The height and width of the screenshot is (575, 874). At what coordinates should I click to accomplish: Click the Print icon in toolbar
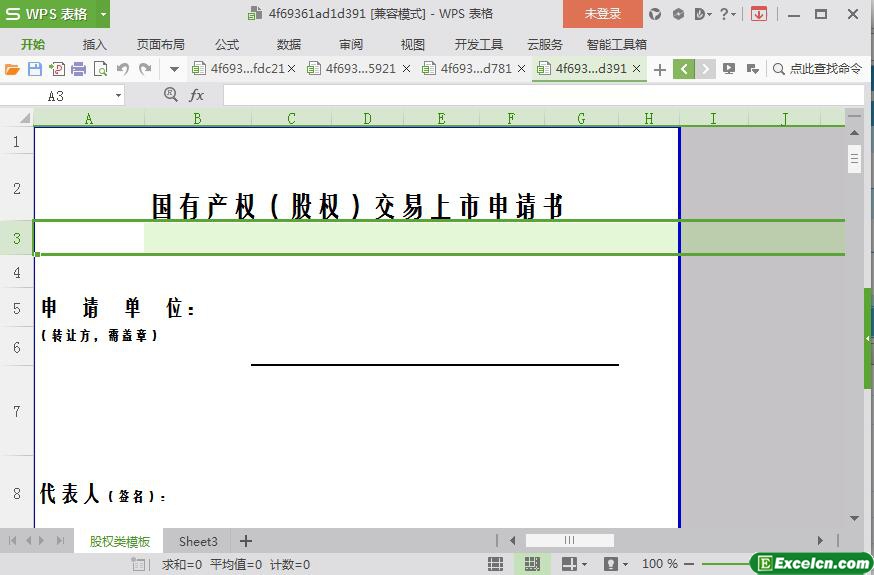(x=78, y=69)
